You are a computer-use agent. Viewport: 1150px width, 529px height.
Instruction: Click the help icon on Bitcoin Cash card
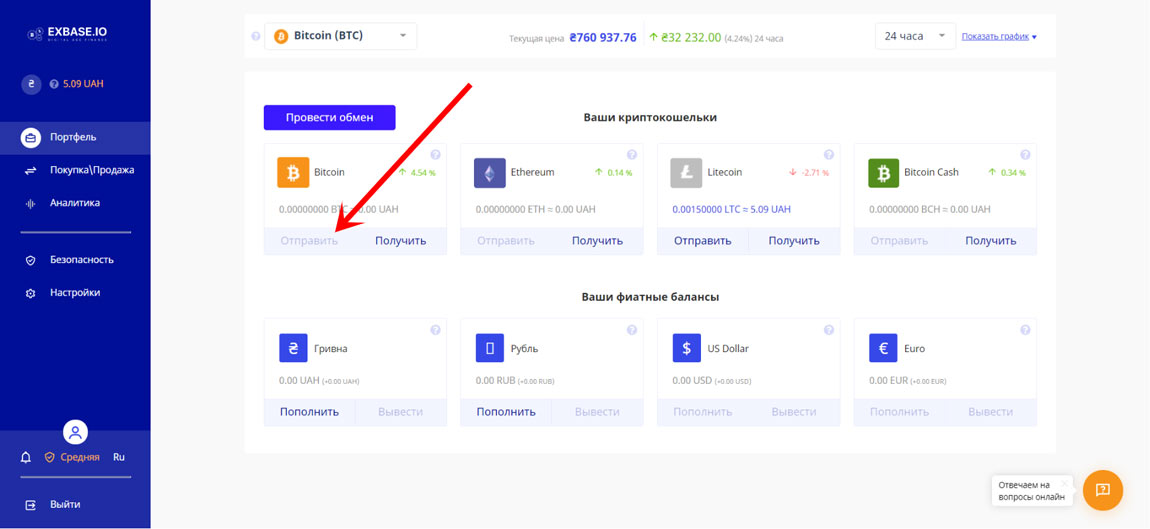[x=1025, y=155]
